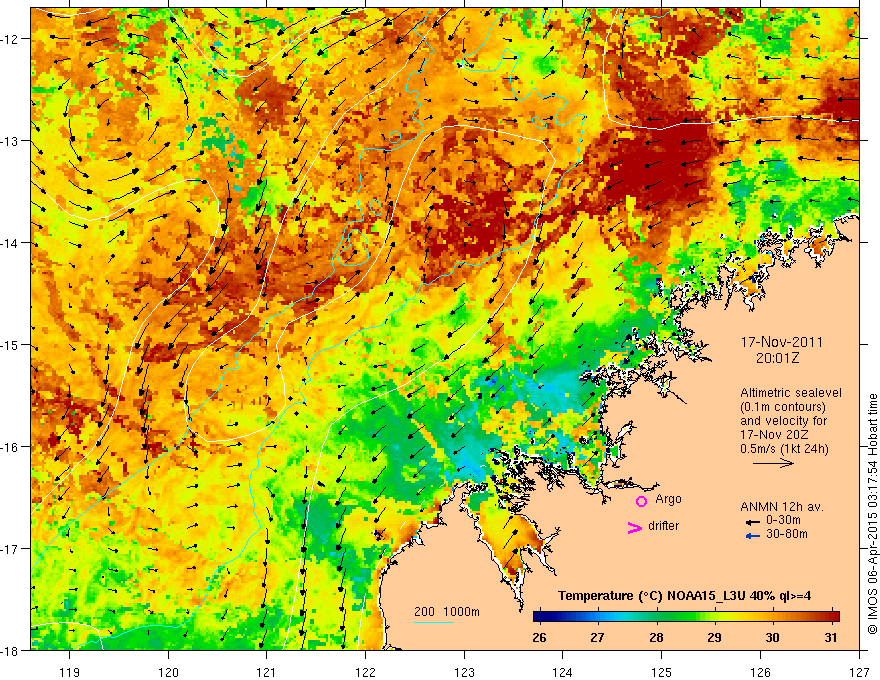Click the latitude axis label -16

click(x=11, y=447)
